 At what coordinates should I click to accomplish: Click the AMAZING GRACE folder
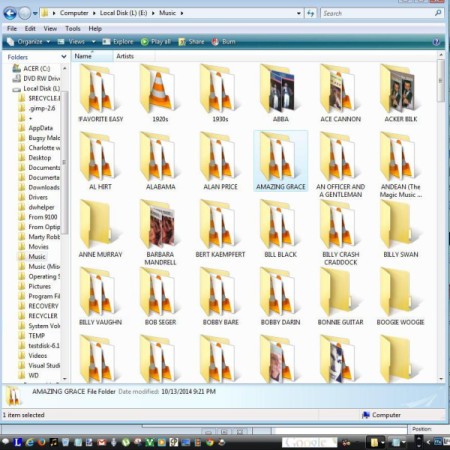[x=281, y=161]
